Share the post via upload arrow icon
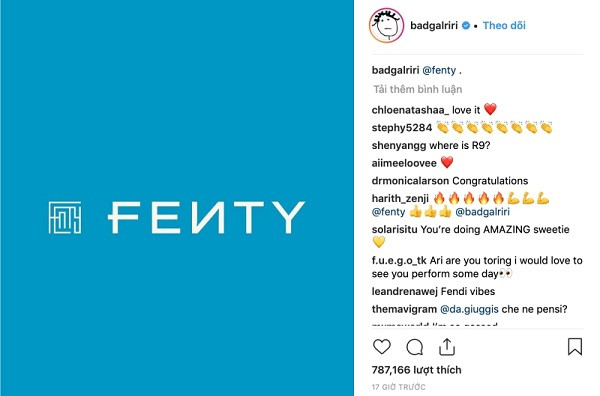Viewport: 600px width, 396px height. pyautogui.click(x=447, y=347)
